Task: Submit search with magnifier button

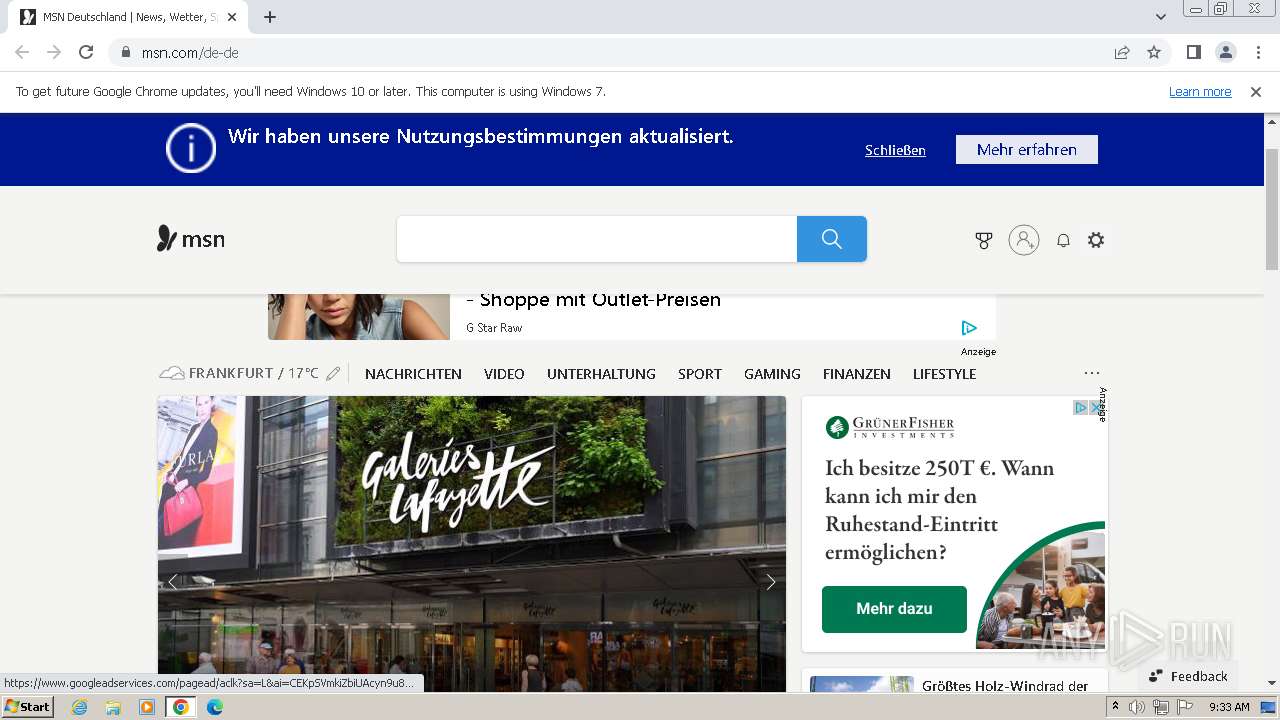Action: click(832, 239)
